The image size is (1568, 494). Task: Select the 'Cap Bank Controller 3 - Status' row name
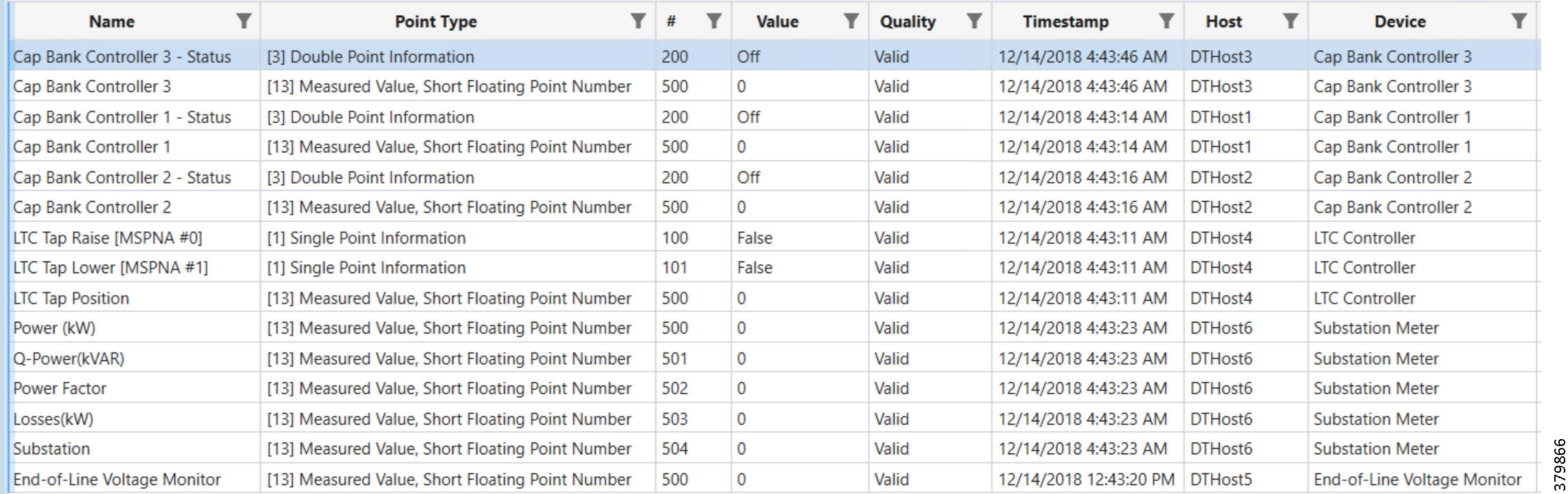122,57
